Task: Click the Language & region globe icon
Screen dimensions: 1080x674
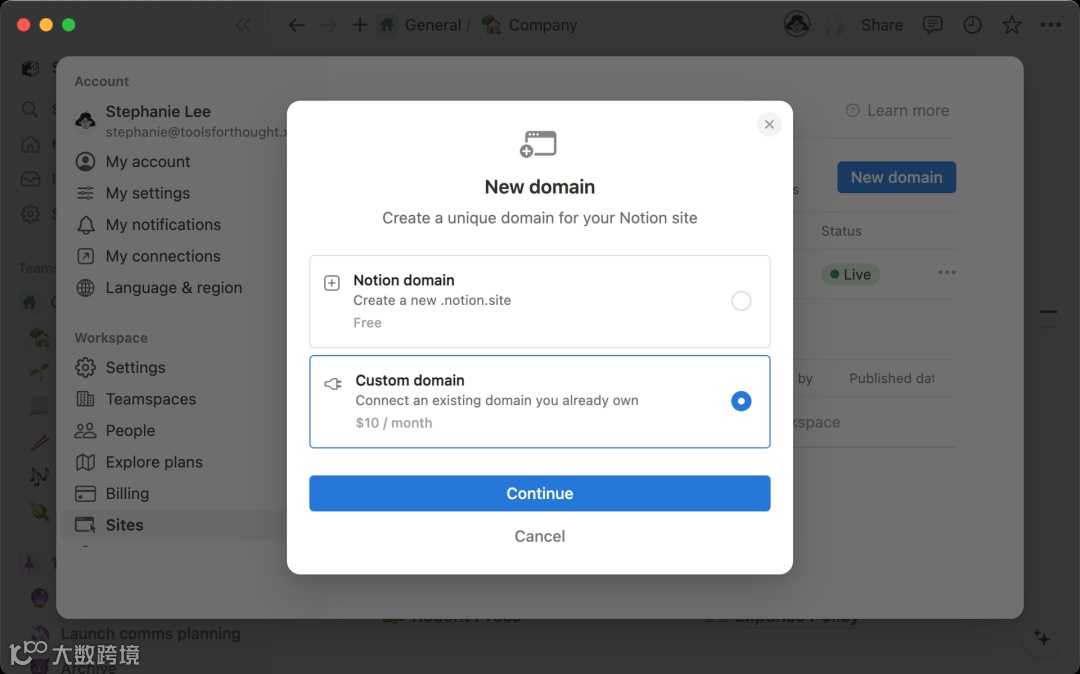Action: click(x=85, y=288)
